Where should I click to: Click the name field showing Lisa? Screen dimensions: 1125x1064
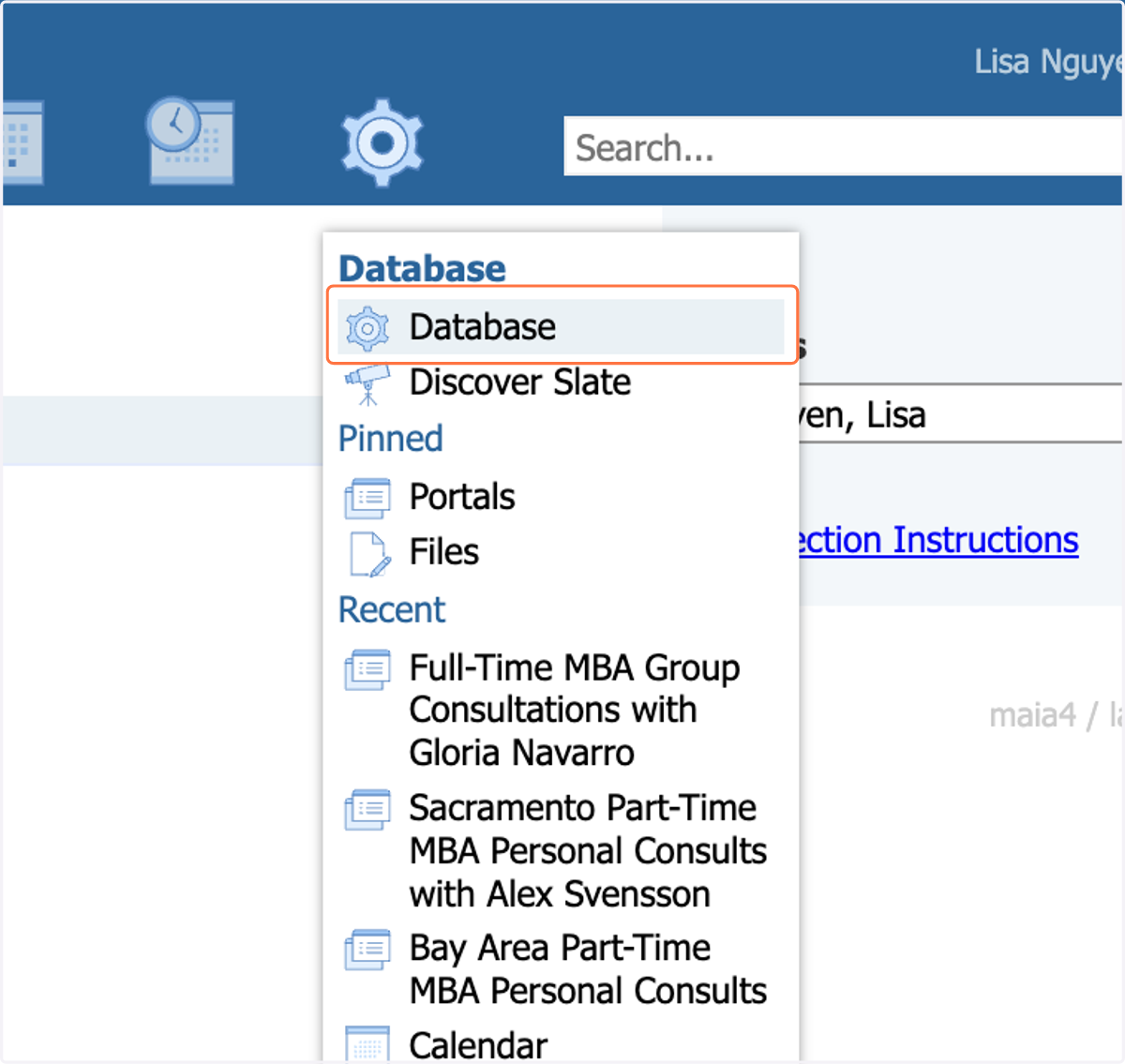click(x=960, y=413)
